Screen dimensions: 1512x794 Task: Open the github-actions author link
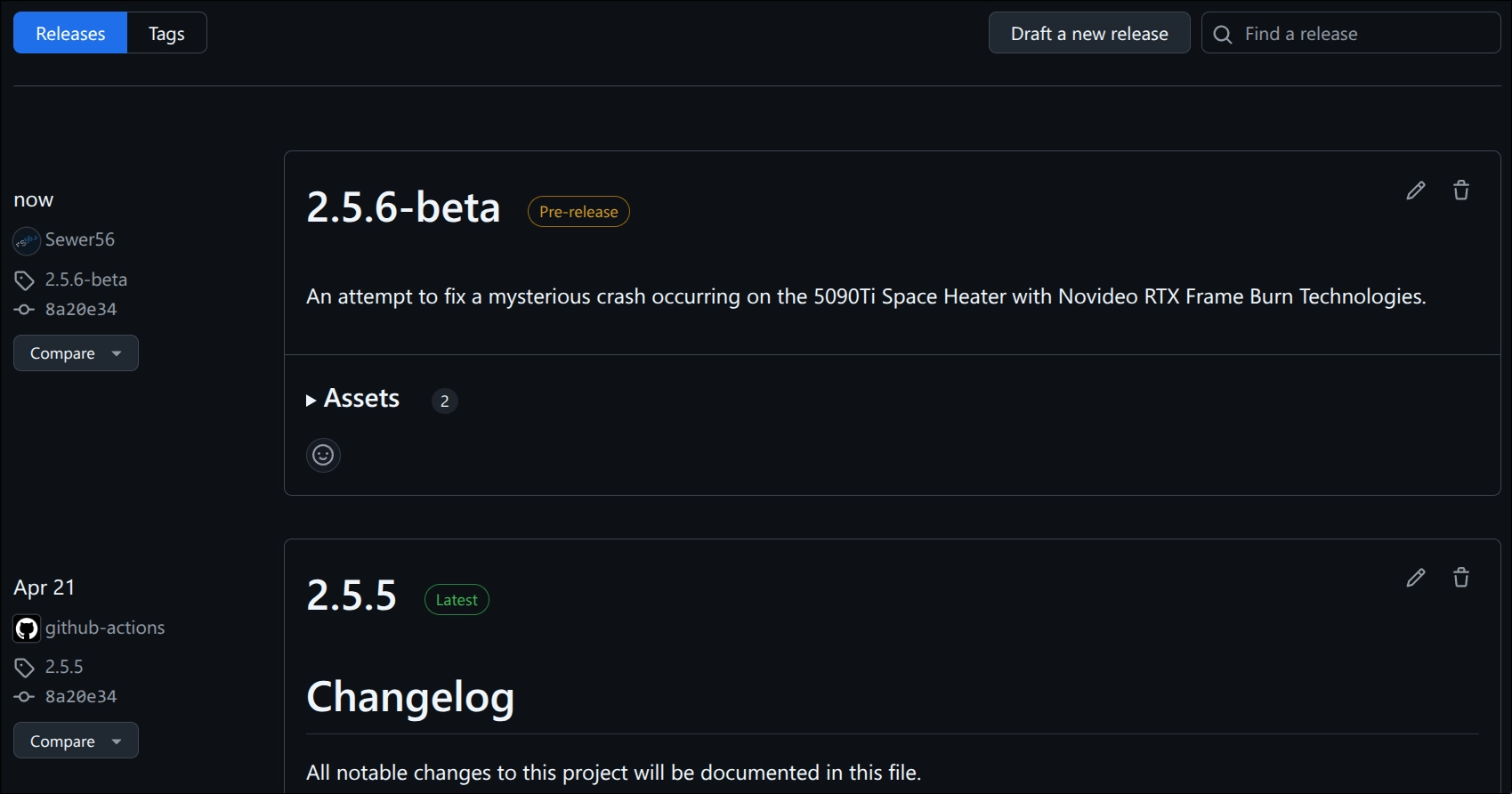point(105,628)
